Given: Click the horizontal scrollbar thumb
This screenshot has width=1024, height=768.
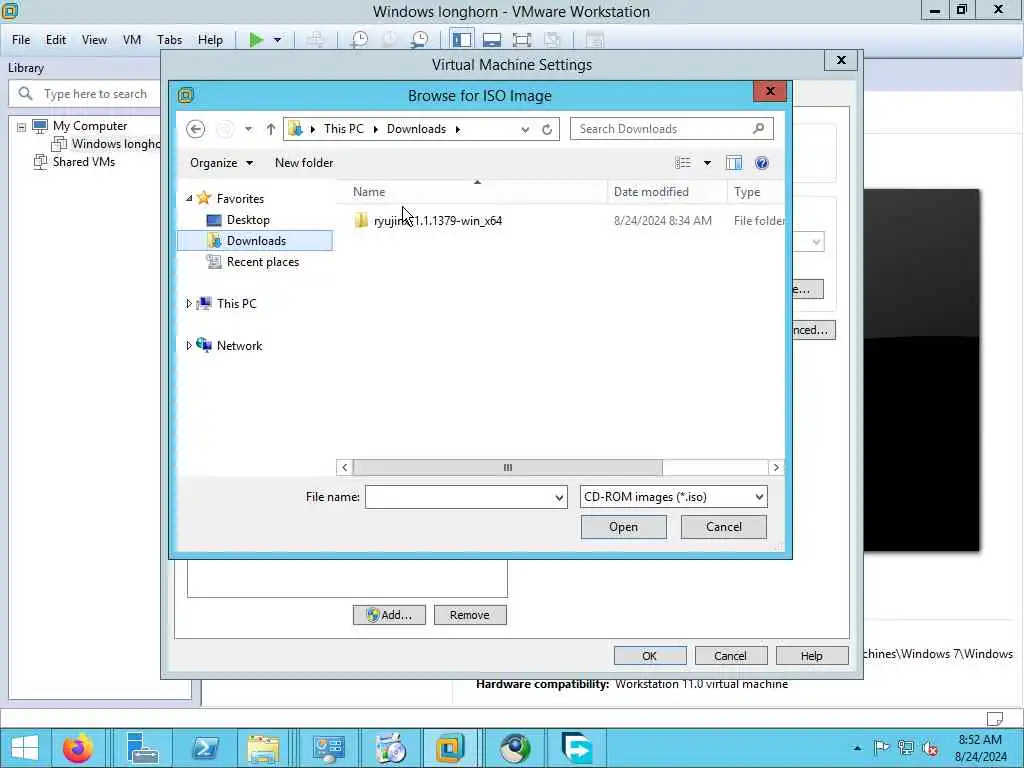Looking at the screenshot, I should (507, 468).
